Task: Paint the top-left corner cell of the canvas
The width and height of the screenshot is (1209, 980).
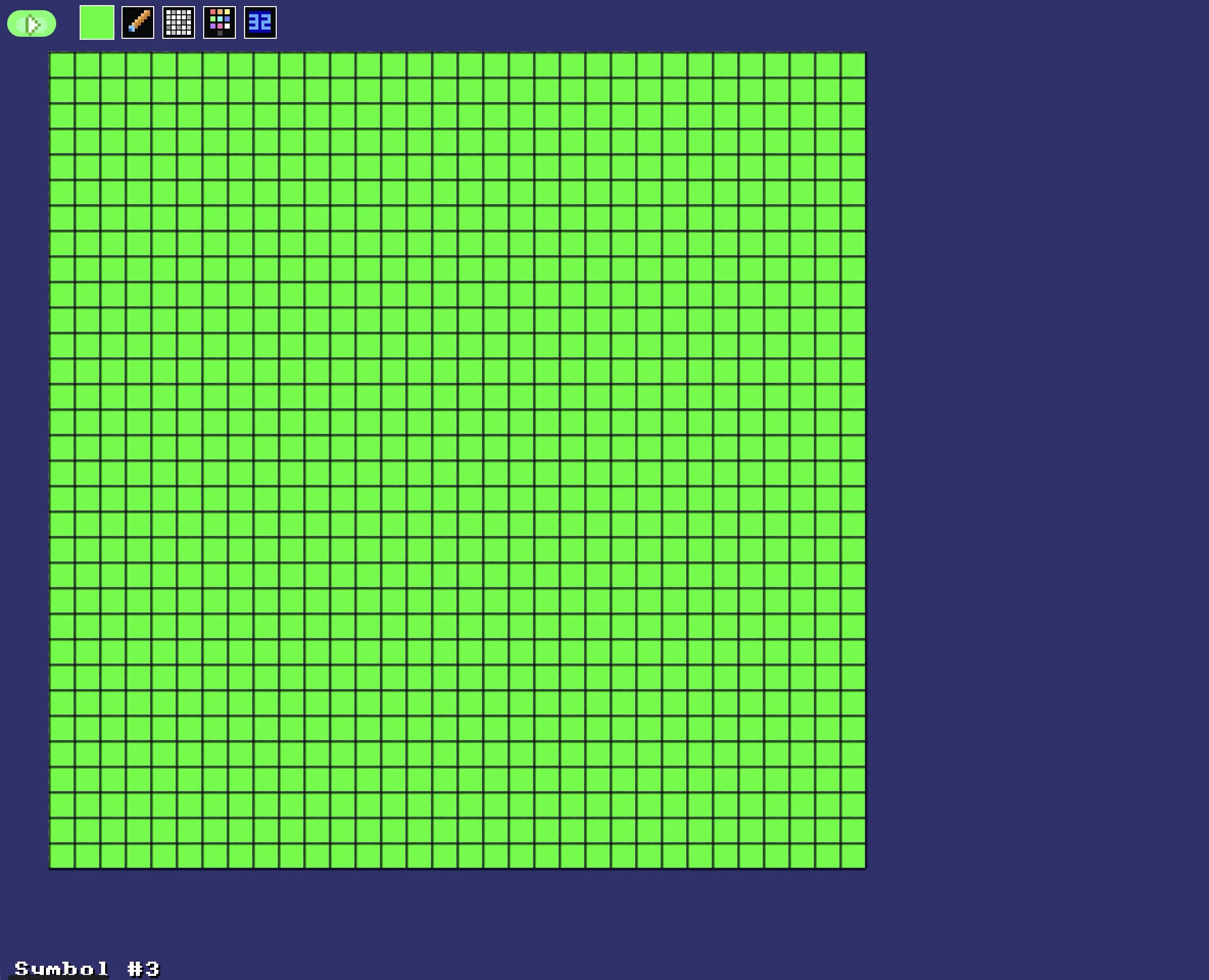Action: pos(62,63)
